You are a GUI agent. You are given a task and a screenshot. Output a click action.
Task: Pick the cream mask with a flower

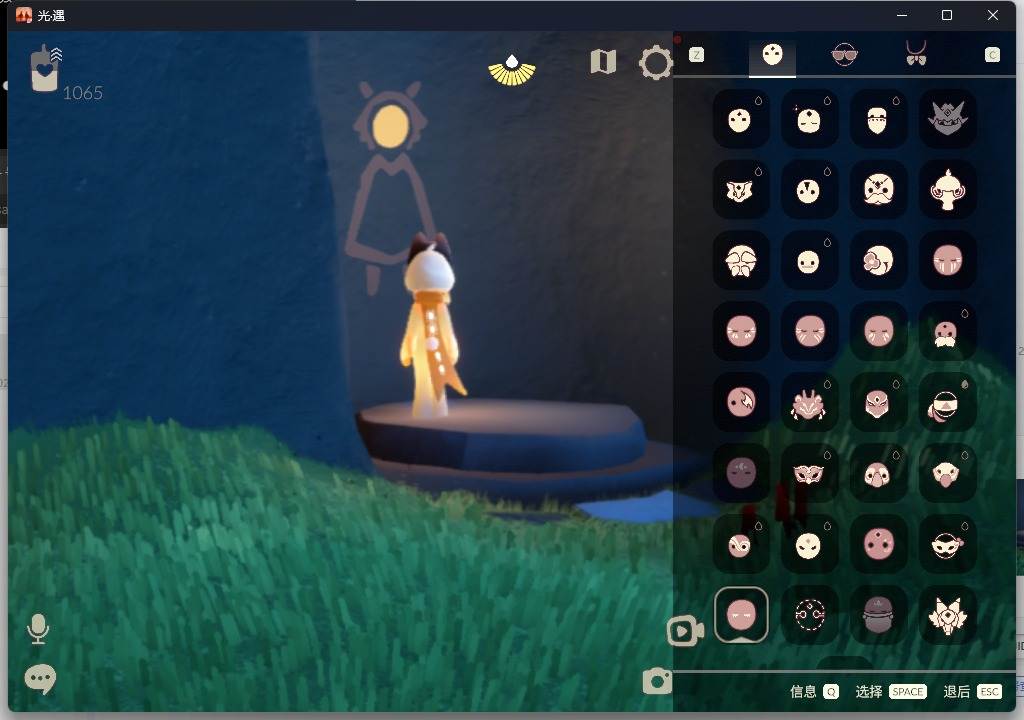pyautogui.click(x=878, y=260)
